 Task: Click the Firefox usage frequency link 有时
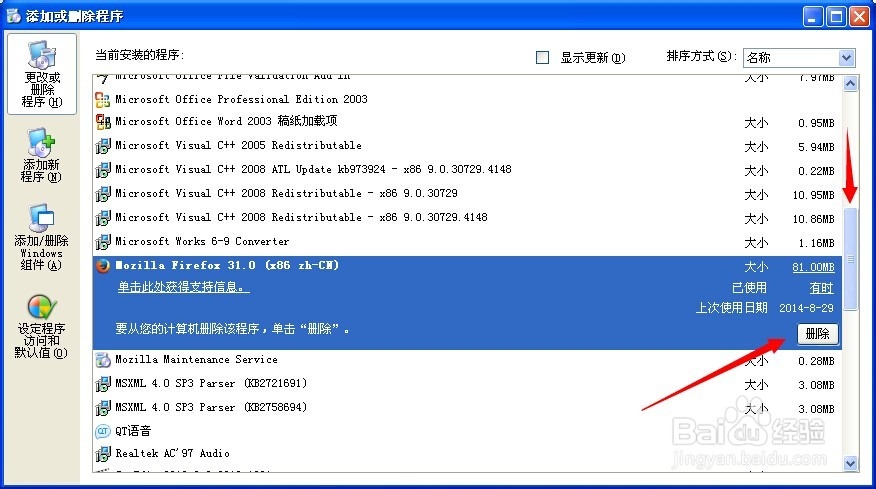[821, 288]
